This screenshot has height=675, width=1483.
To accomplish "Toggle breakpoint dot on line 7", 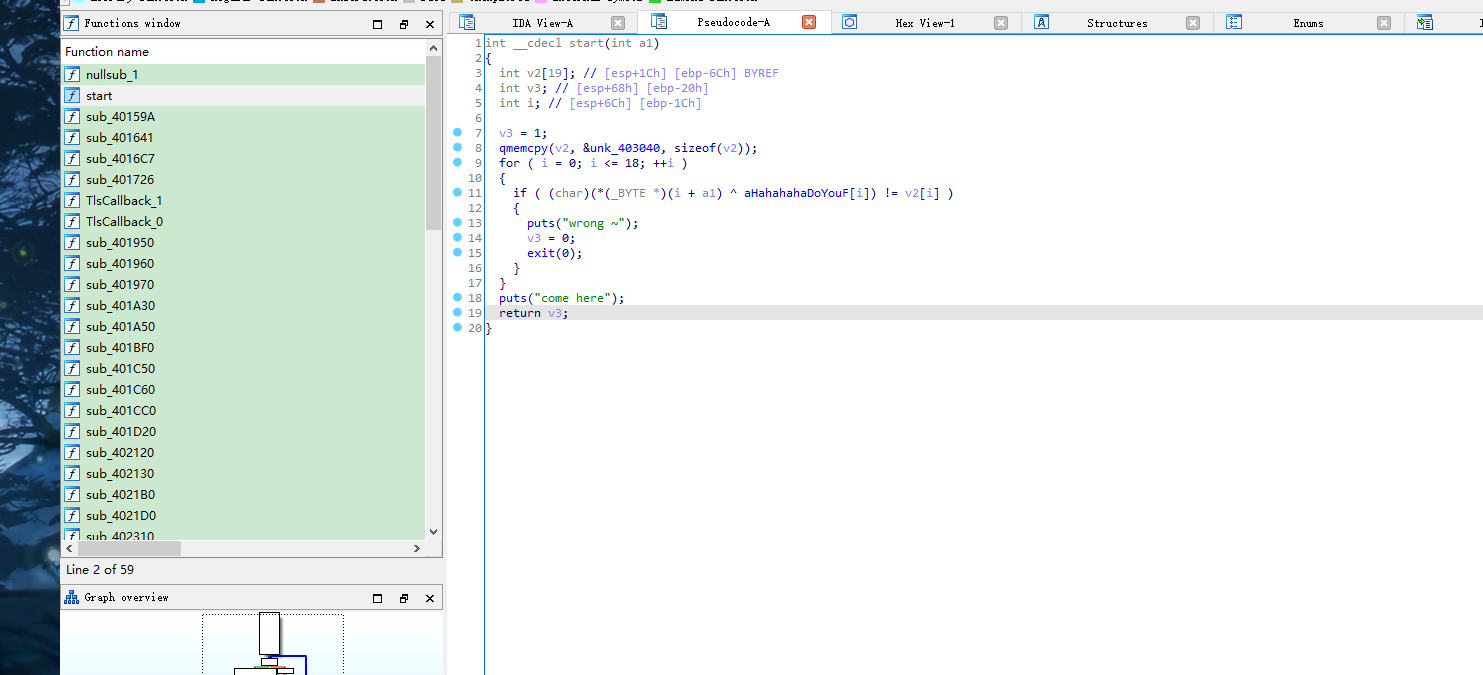I will point(458,132).
